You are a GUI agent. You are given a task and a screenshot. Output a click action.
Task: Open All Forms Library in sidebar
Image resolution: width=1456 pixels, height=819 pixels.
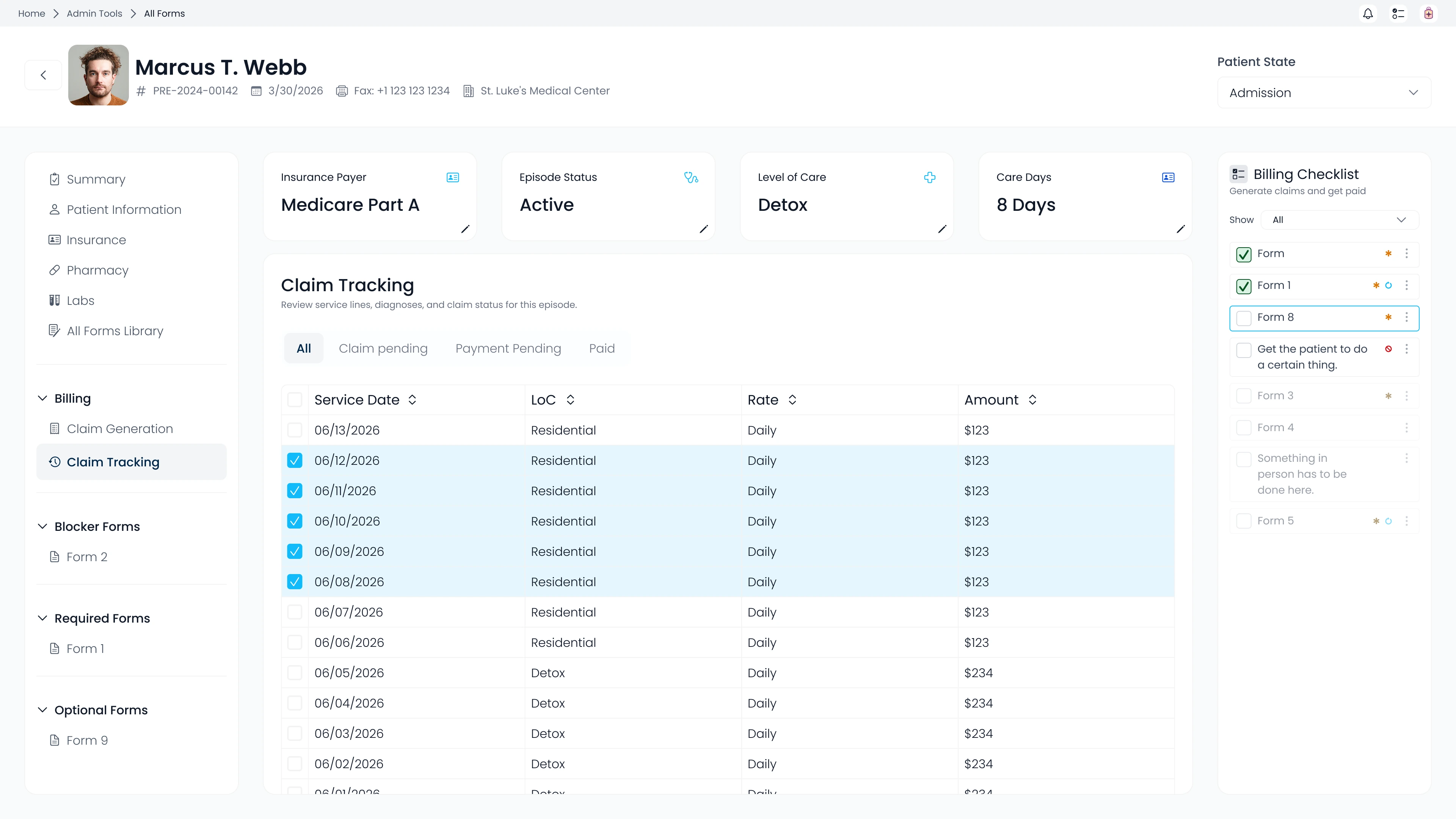pos(115,331)
